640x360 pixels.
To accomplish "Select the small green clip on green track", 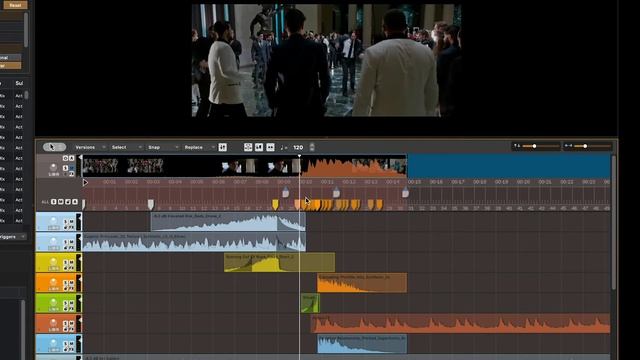I will click(310, 303).
